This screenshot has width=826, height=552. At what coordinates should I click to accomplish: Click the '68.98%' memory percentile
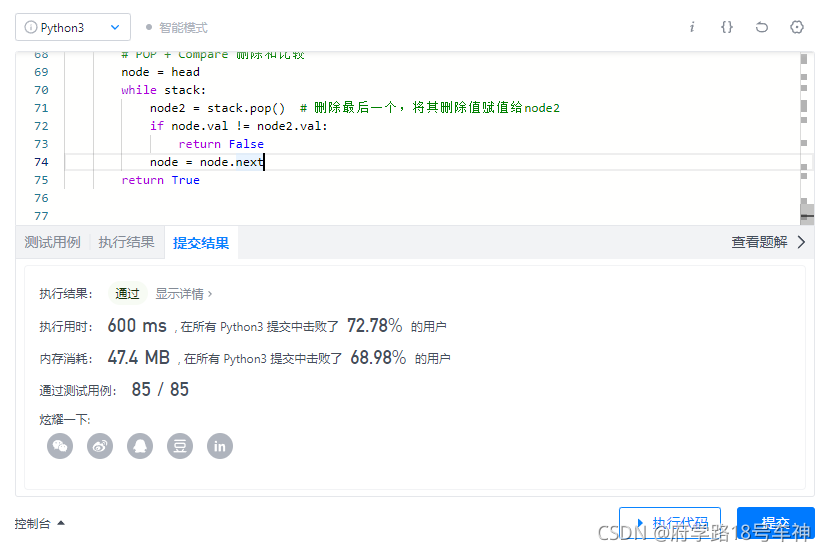378,358
